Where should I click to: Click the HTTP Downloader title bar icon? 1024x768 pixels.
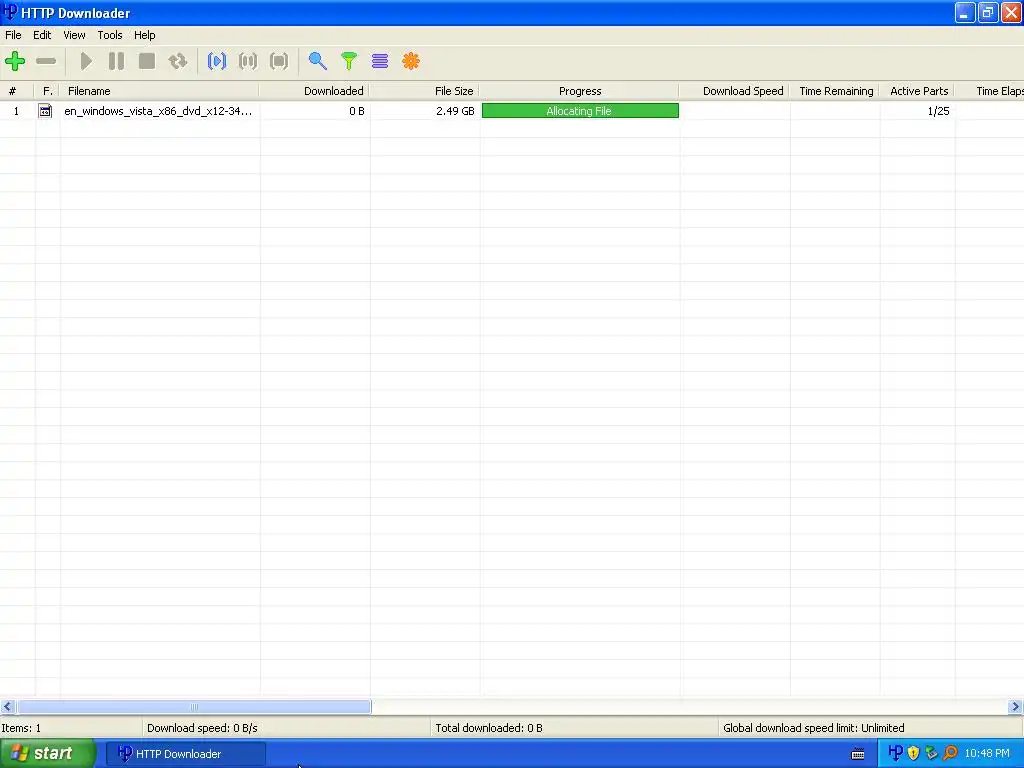[x=9, y=12]
